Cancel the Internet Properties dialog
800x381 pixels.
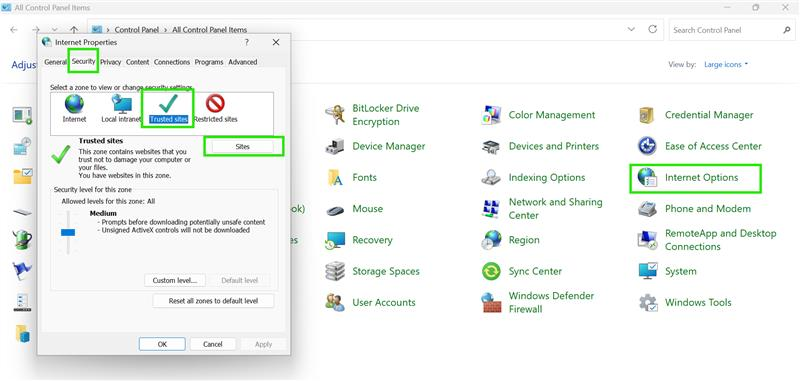pyautogui.click(x=213, y=344)
